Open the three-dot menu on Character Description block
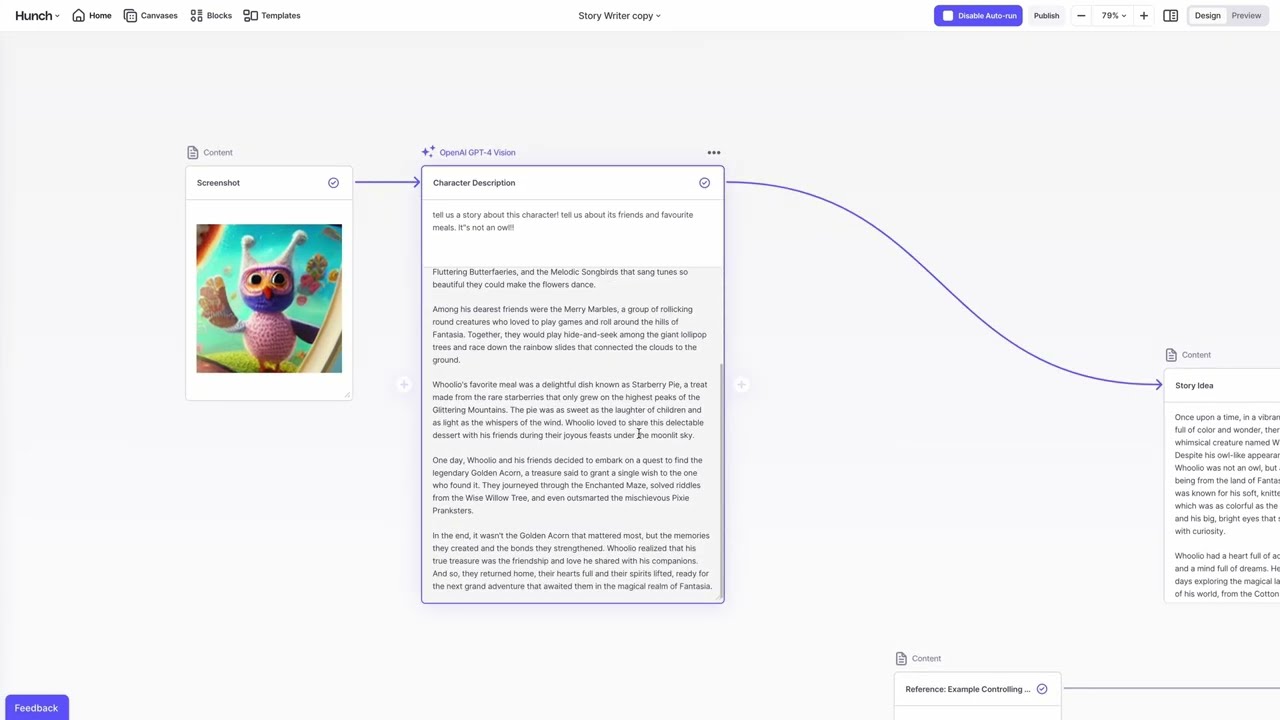This screenshot has width=1280, height=720. click(x=713, y=152)
